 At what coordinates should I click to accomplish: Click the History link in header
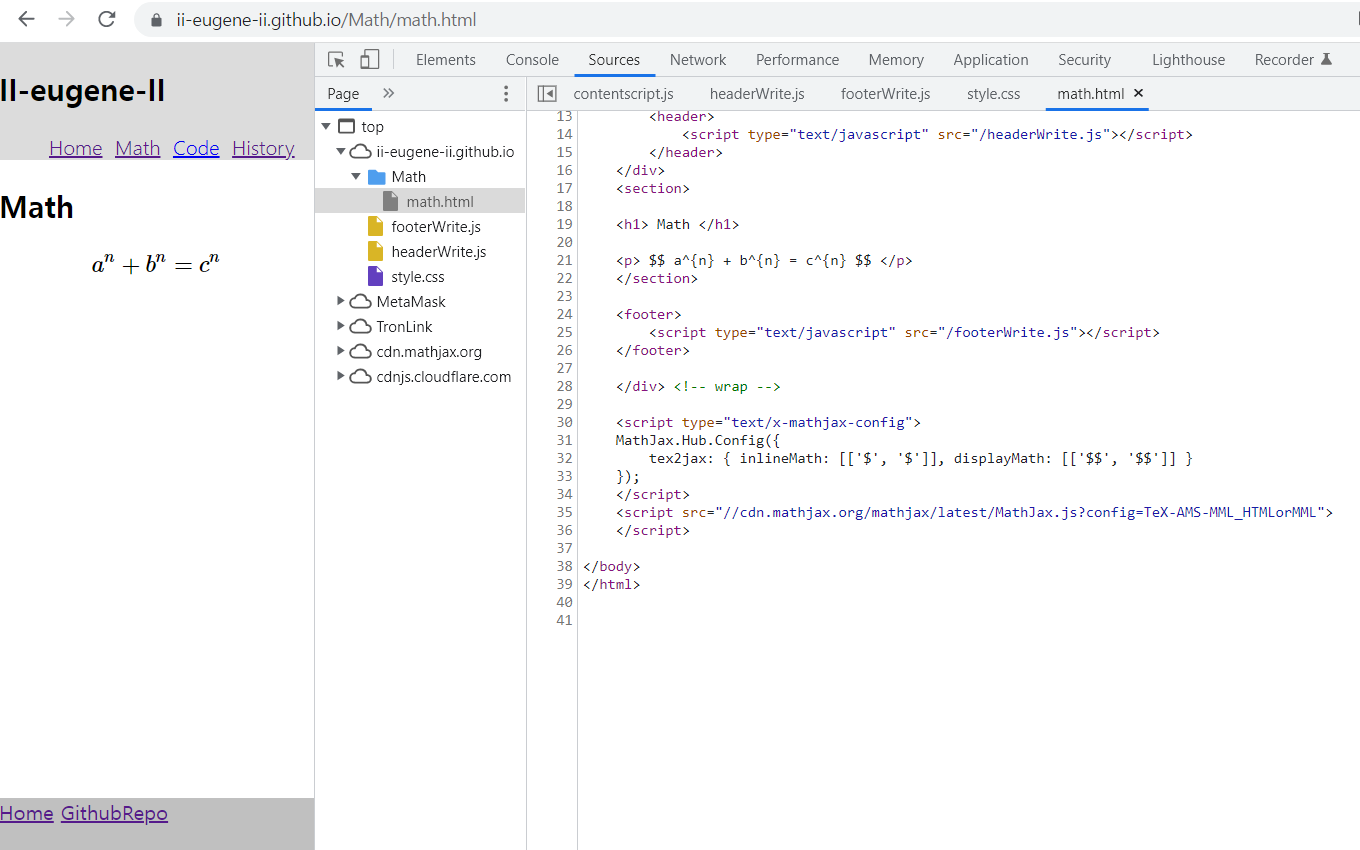[x=263, y=148]
